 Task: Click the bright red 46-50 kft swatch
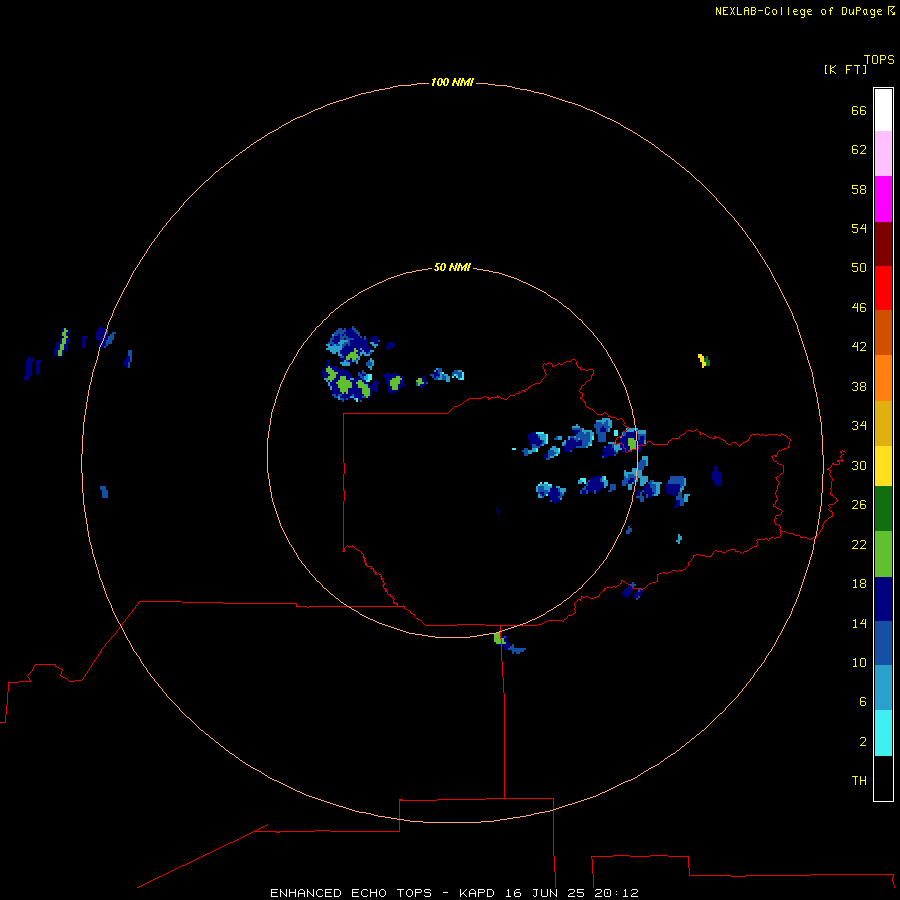pyautogui.click(x=883, y=288)
